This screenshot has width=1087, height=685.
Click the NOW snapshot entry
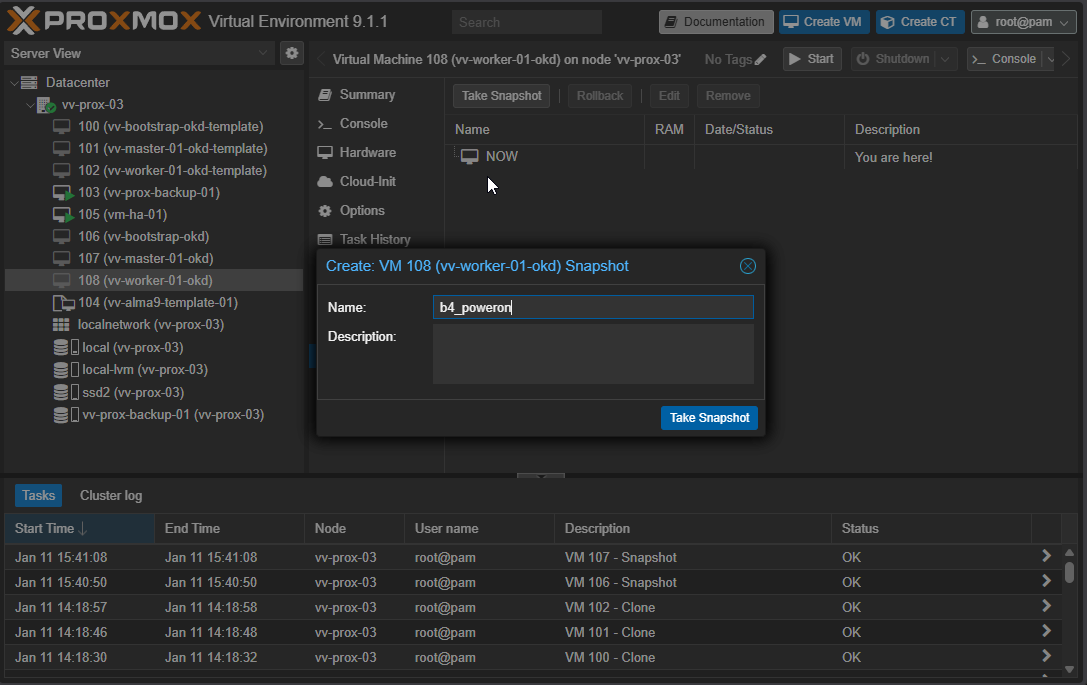(501, 157)
